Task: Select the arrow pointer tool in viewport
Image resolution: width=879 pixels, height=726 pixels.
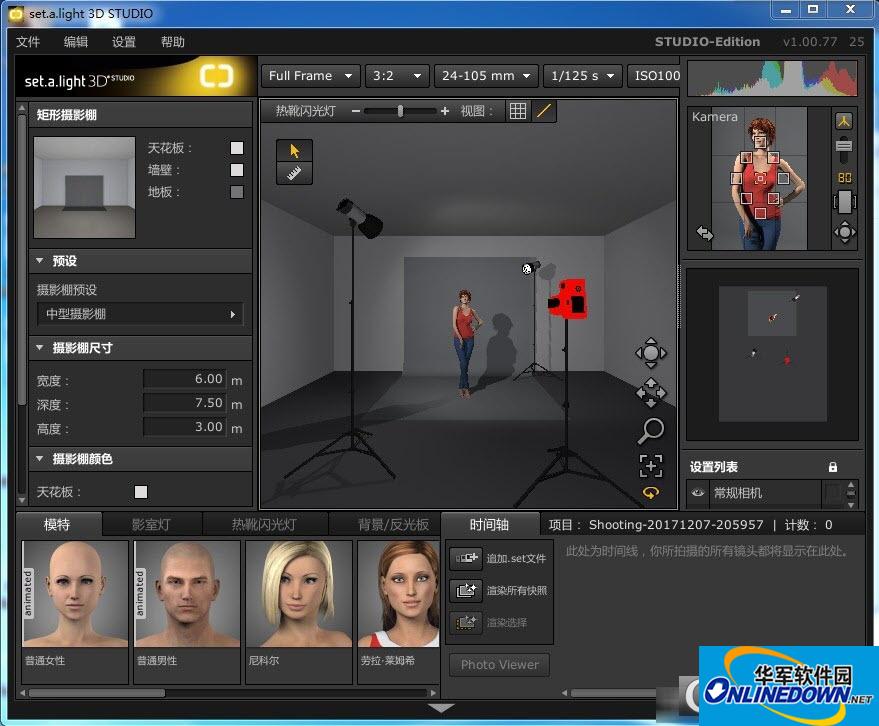Action: (x=294, y=150)
